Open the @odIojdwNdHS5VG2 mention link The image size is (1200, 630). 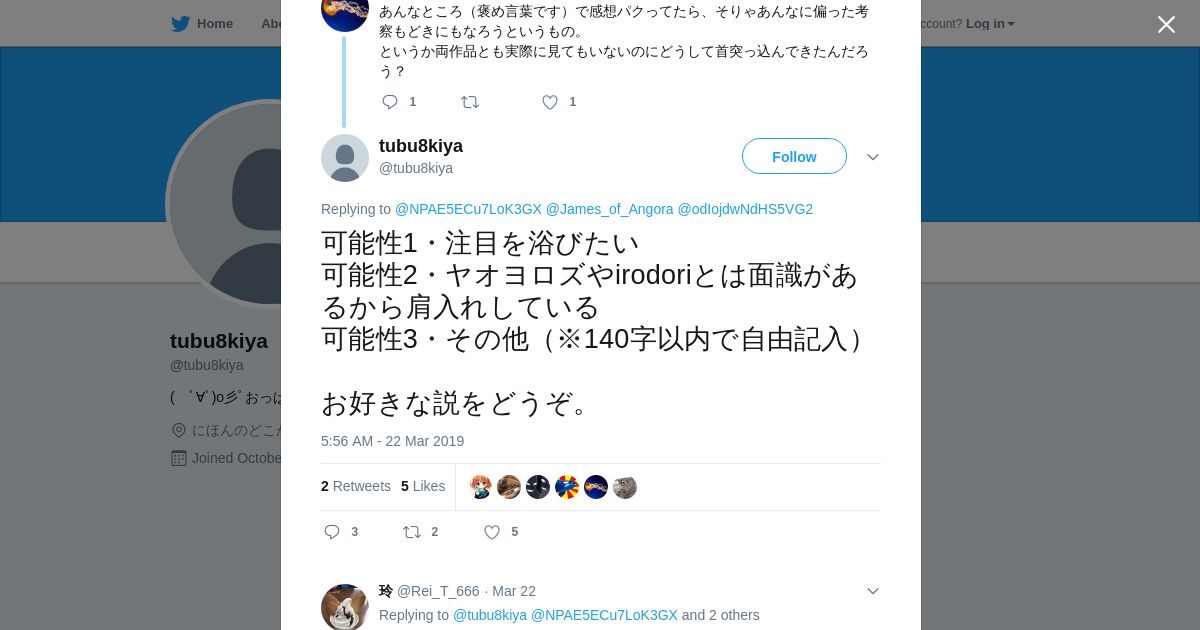click(x=745, y=209)
